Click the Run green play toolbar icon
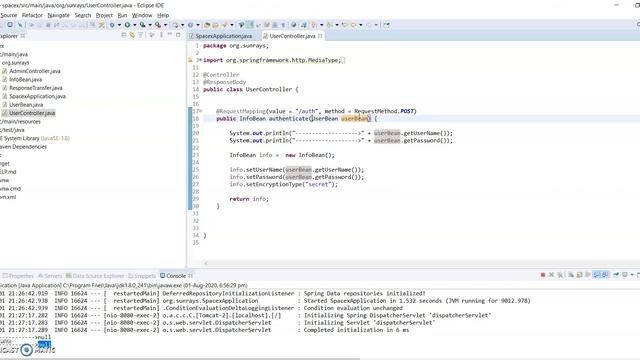 tap(127, 25)
